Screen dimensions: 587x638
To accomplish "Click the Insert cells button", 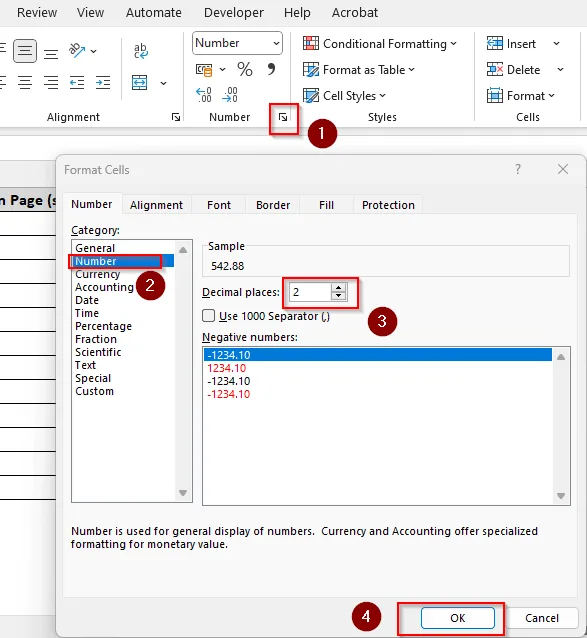I will [512, 44].
